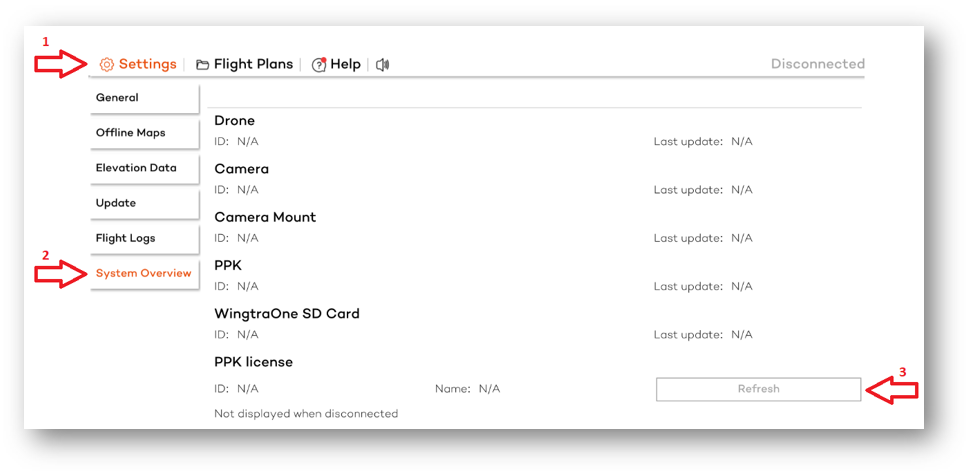Open the Flight Plans menu label

253,64
